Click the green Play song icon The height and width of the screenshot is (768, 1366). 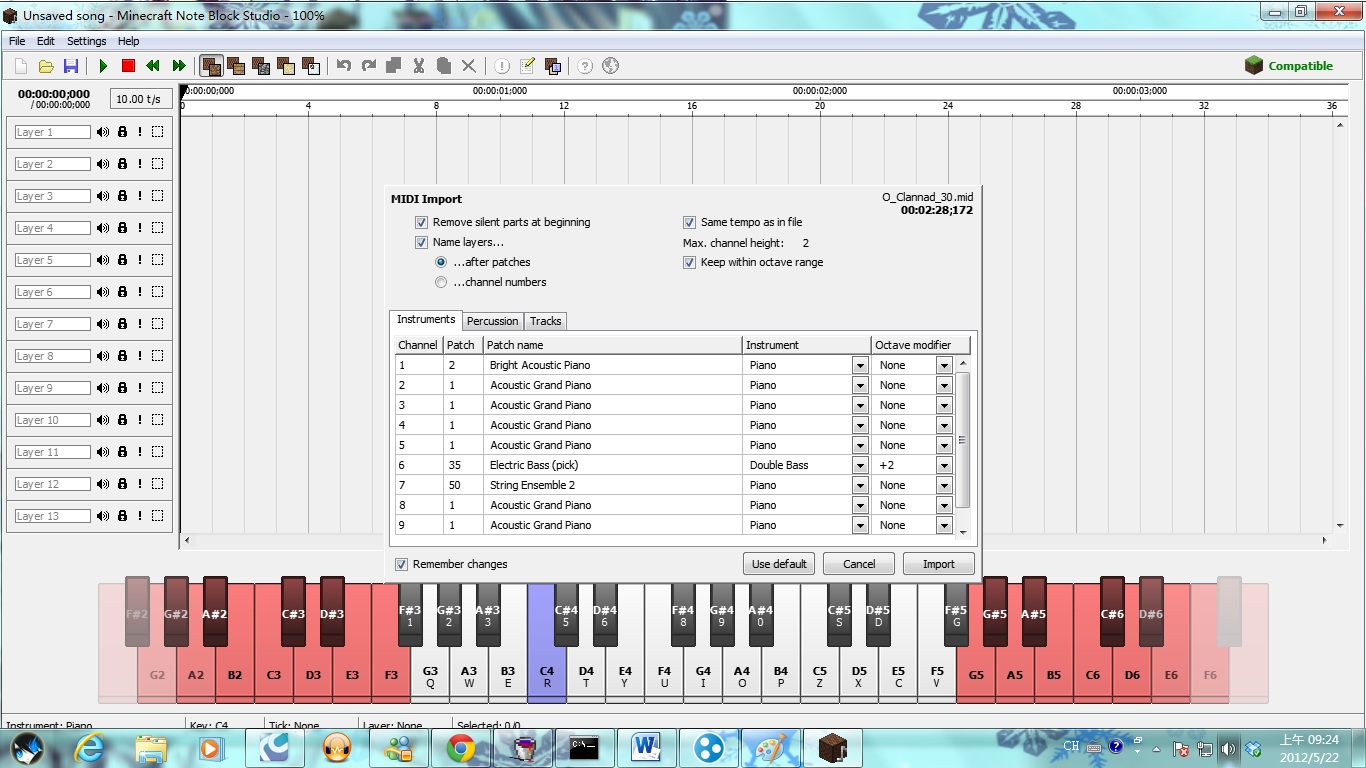[103, 66]
